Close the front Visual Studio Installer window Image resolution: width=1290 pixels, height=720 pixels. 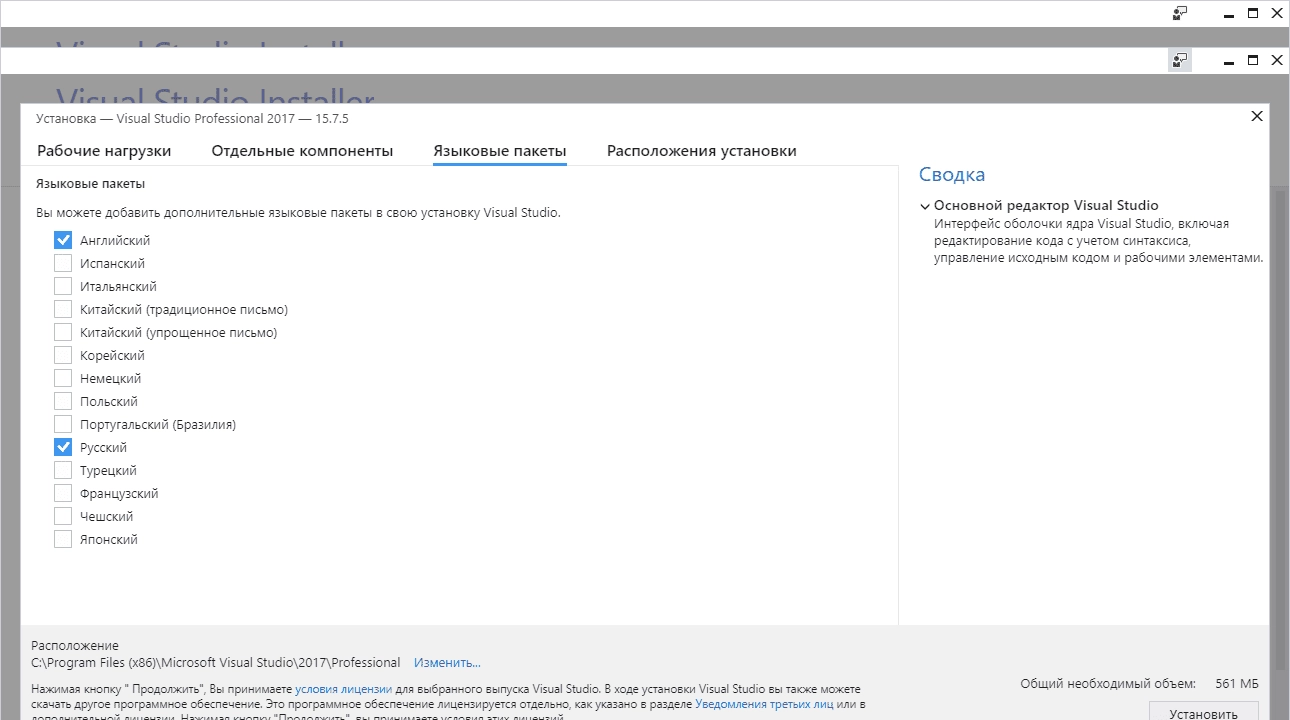pos(1277,61)
